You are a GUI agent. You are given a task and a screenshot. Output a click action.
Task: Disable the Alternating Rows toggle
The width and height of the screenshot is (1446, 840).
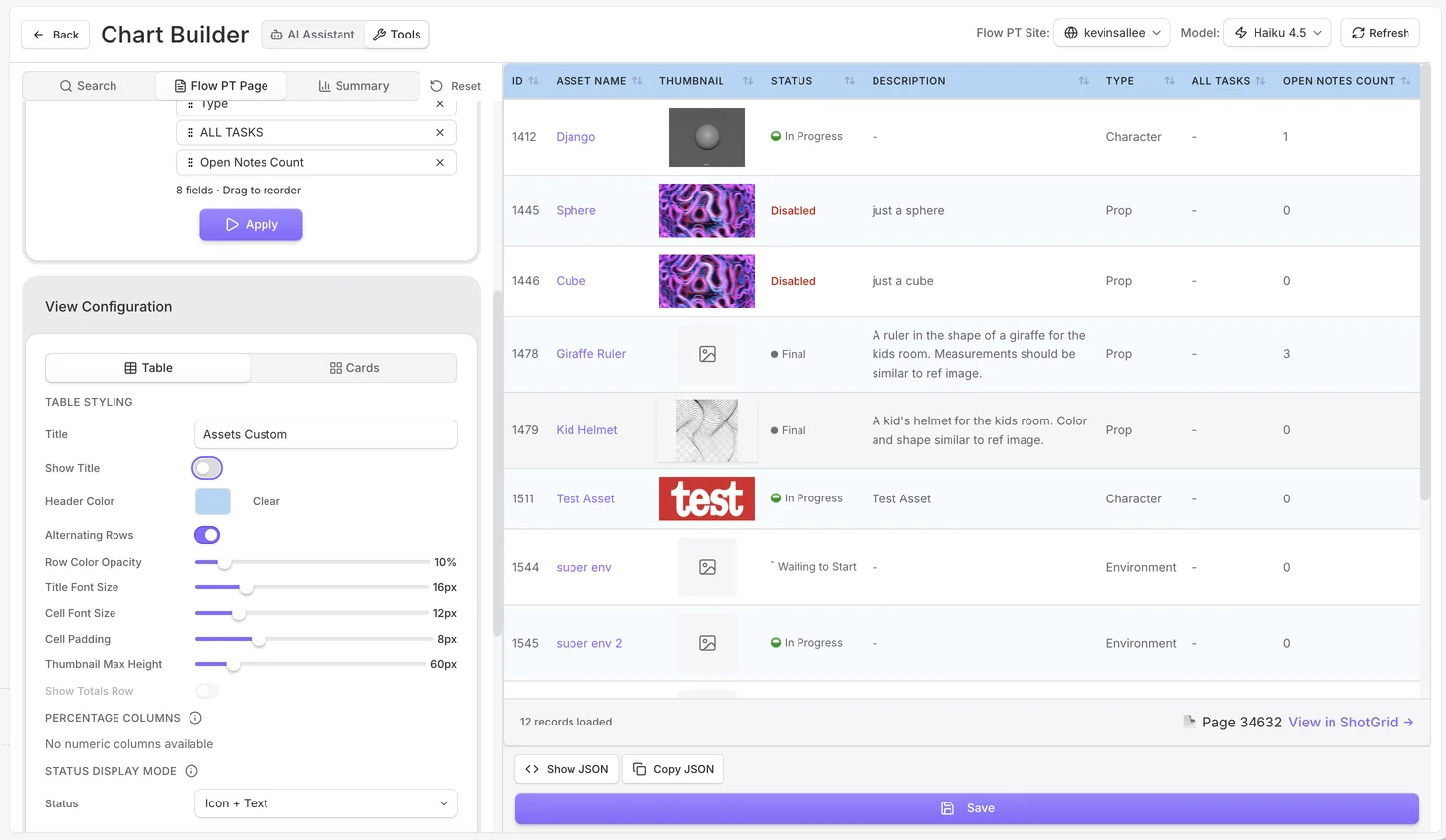point(206,534)
